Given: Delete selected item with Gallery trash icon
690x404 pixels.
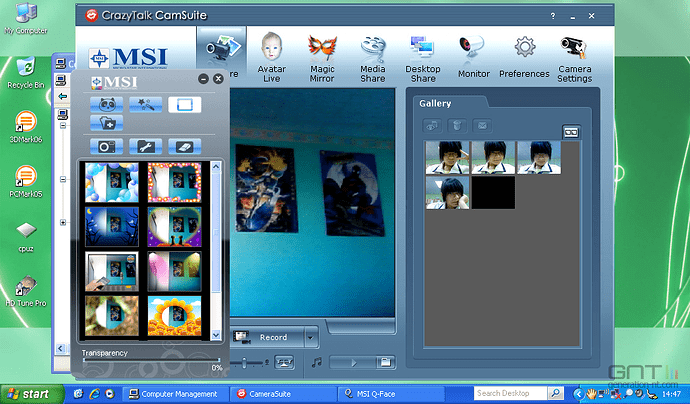Looking at the screenshot, I should 456,126.
